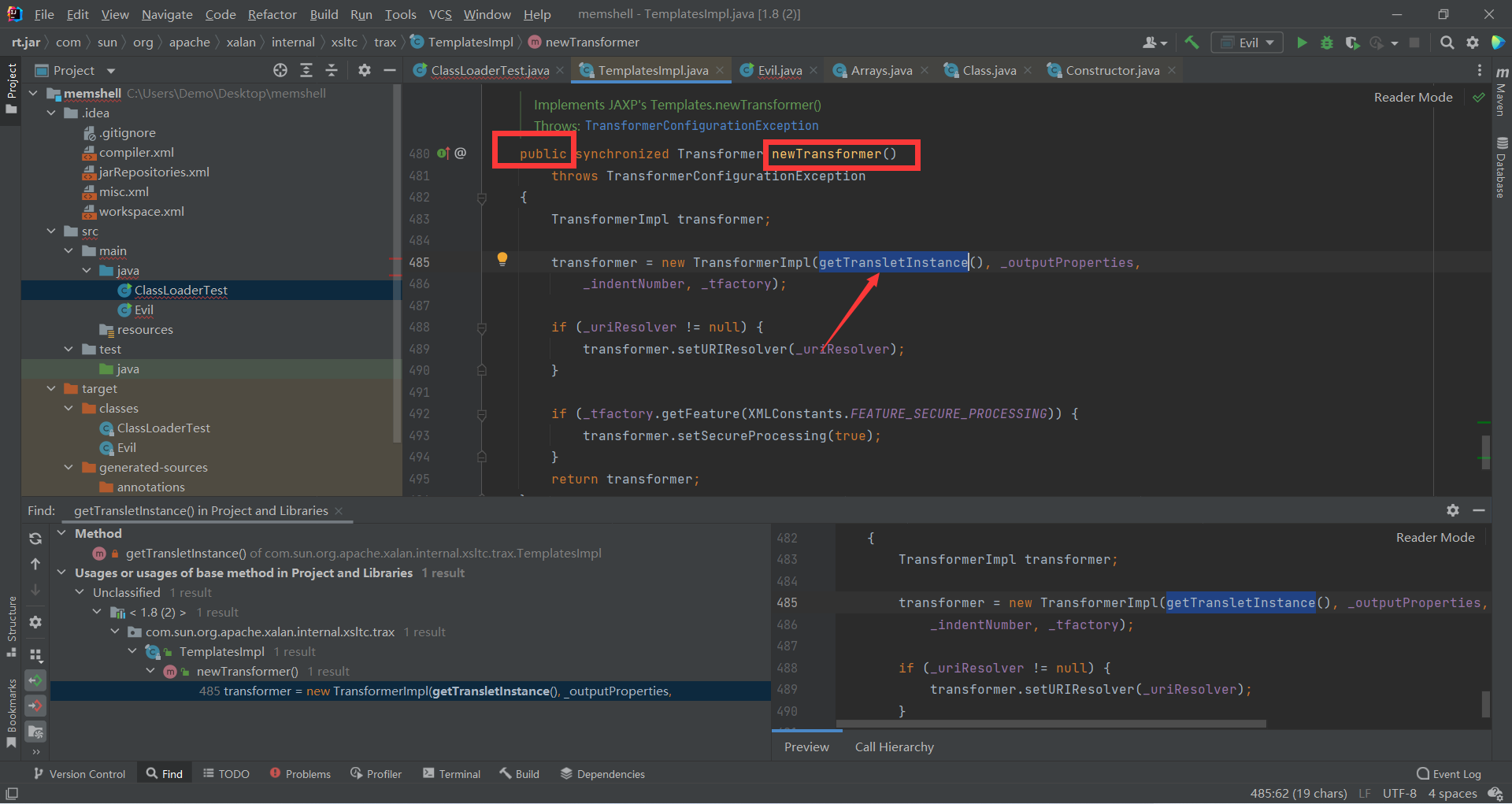
Task: Expand all in Project panel toolbar
Action: pos(306,70)
